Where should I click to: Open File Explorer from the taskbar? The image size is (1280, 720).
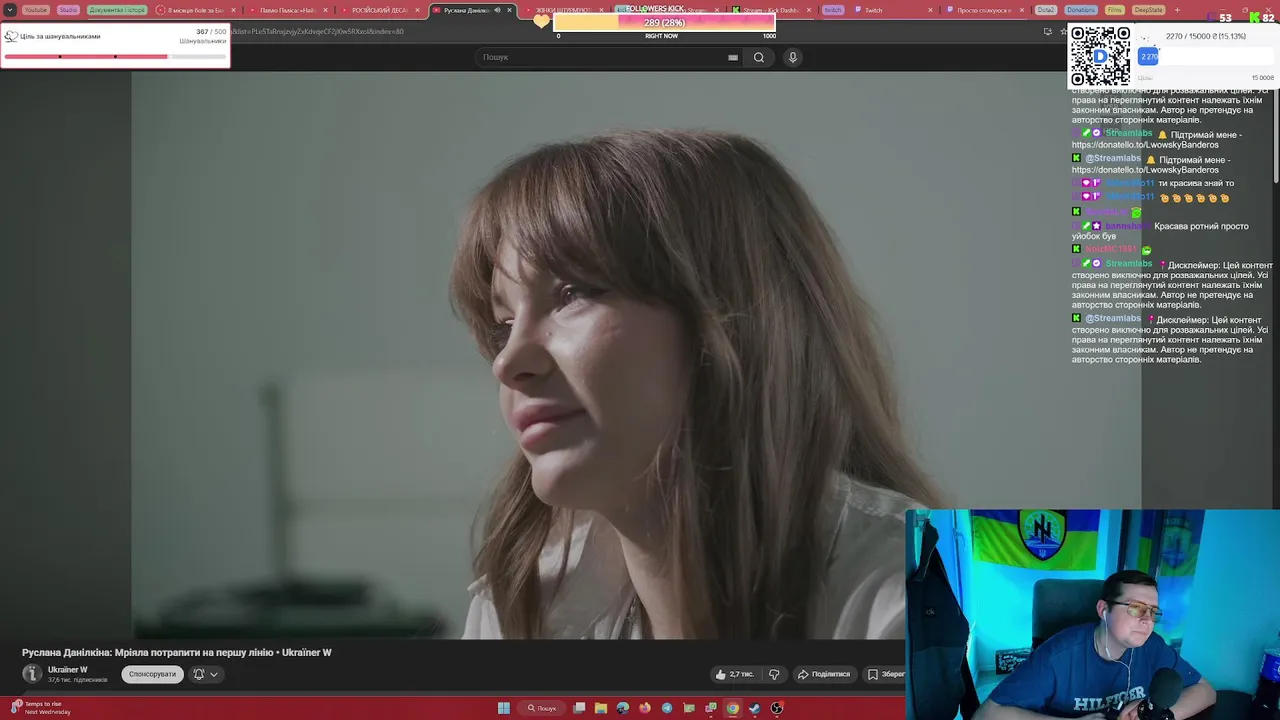tap(601, 708)
